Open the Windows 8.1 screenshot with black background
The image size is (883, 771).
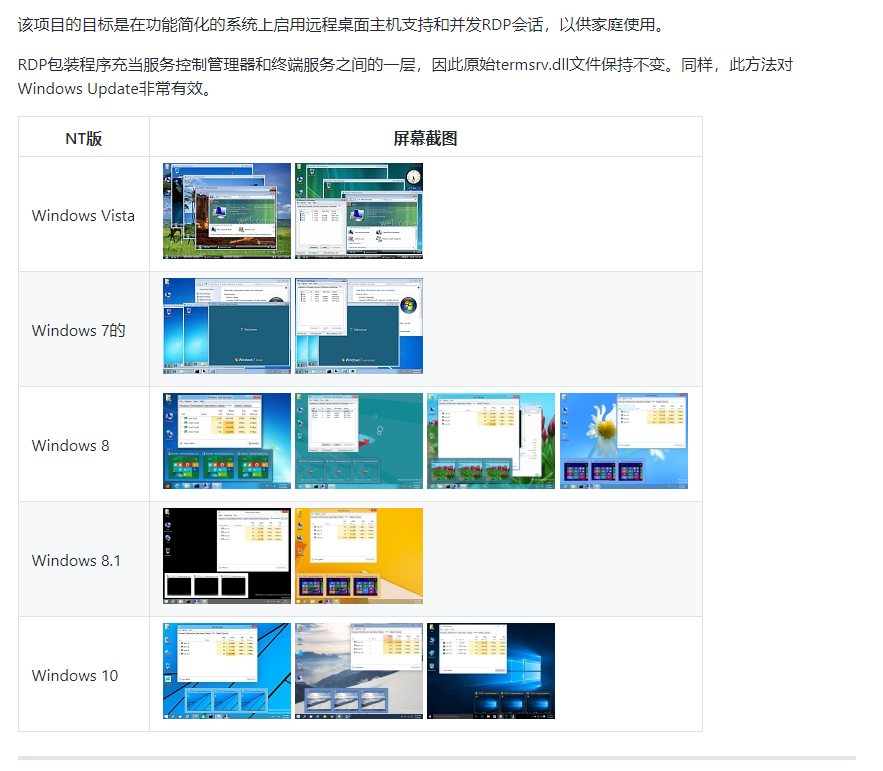tap(227, 556)
